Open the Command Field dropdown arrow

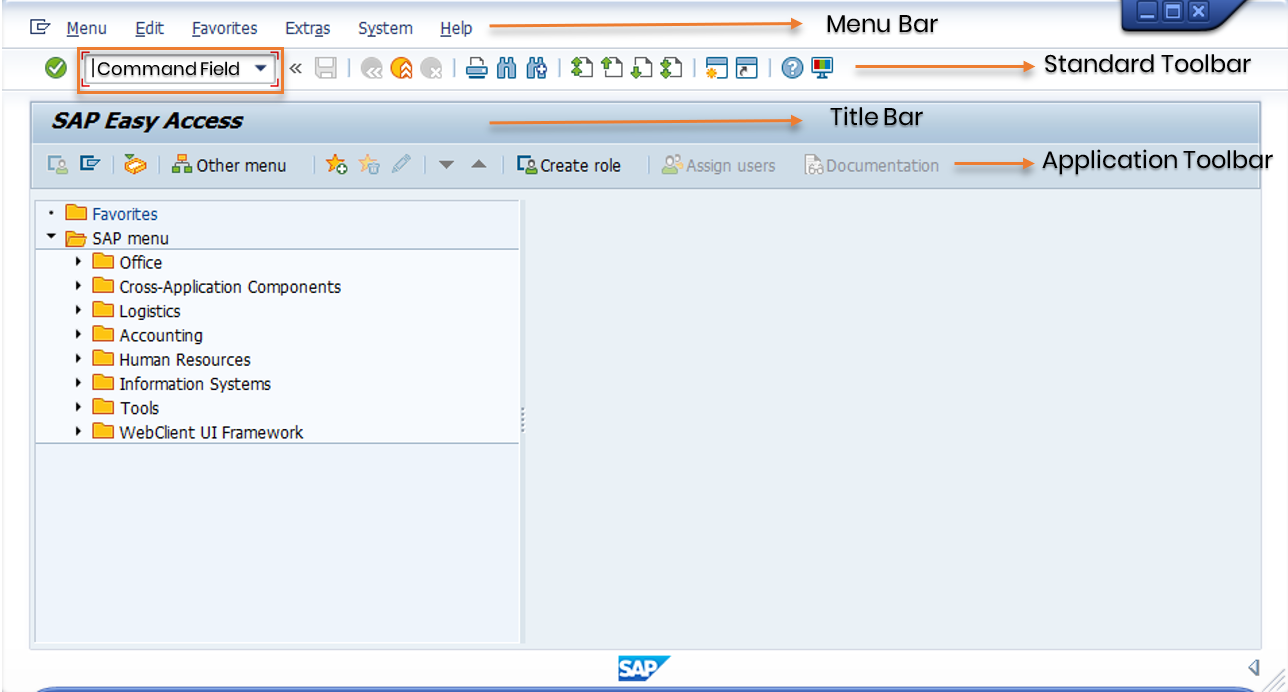coord(261,68)
